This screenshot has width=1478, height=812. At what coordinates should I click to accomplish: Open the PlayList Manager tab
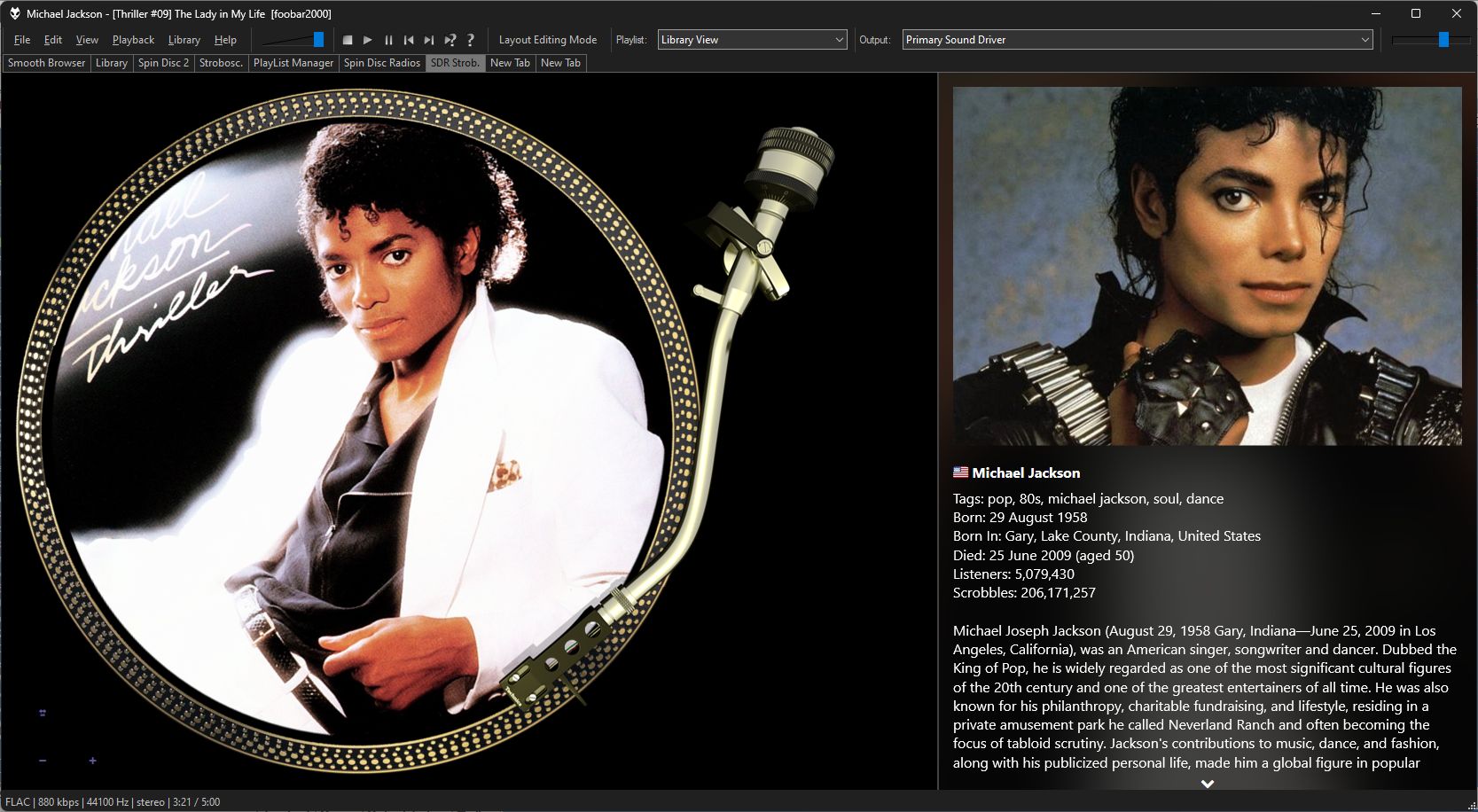coord(293,63)
